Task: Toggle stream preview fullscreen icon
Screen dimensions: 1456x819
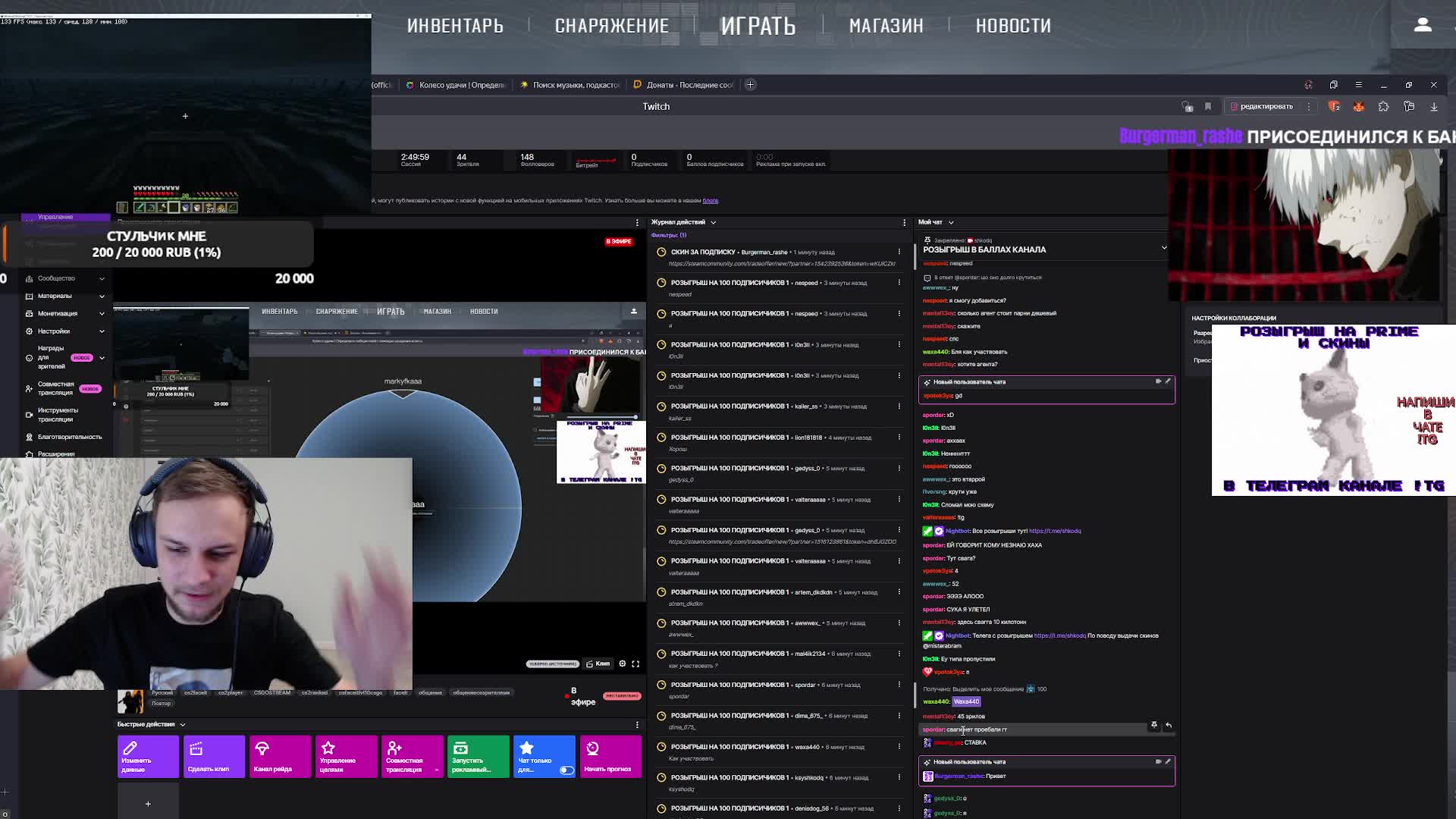Action: (635, 664)
